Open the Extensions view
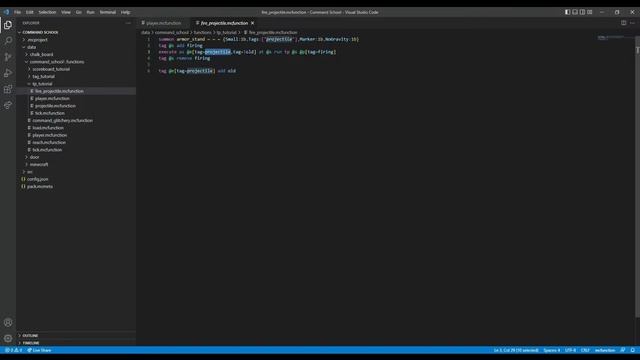 point(8,89)
